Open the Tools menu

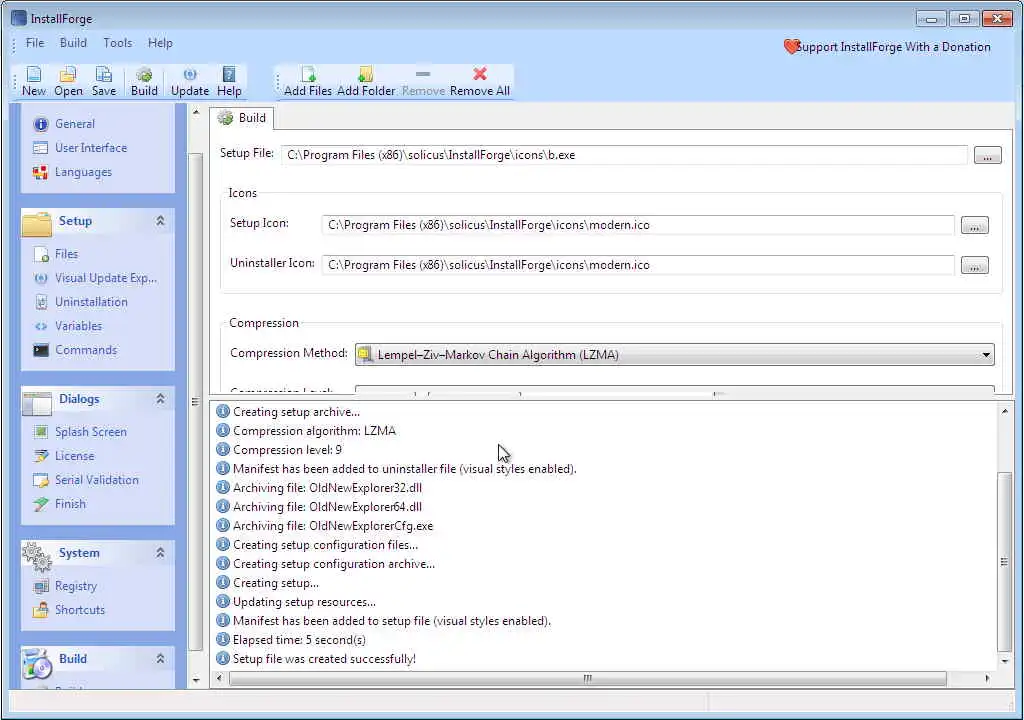(118, 43)
